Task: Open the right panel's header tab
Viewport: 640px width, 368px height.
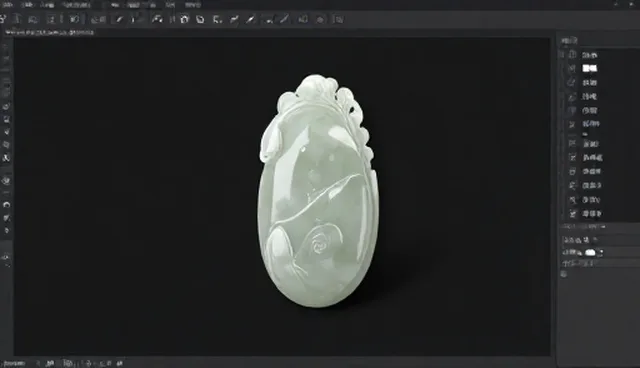Action: (x=569, y=40)
